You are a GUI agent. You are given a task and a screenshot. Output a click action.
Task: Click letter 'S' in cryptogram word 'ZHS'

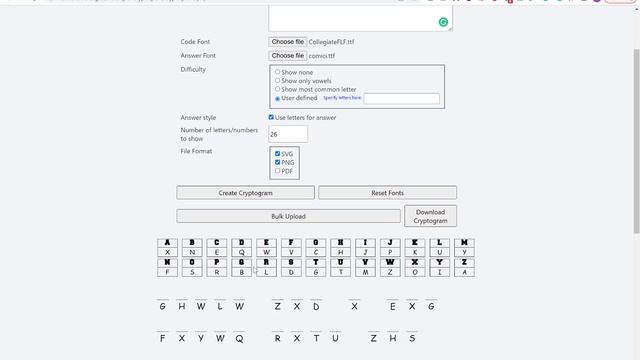(412, 338)
